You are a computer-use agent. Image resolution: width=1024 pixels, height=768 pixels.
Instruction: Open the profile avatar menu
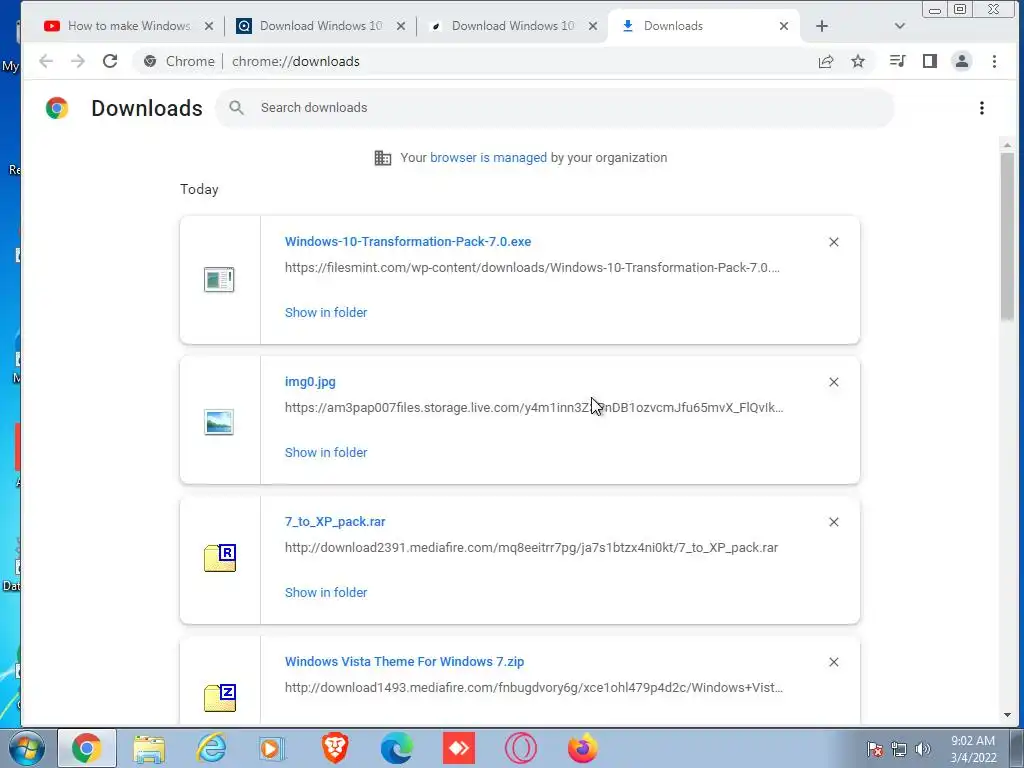(x=962, y=61)
